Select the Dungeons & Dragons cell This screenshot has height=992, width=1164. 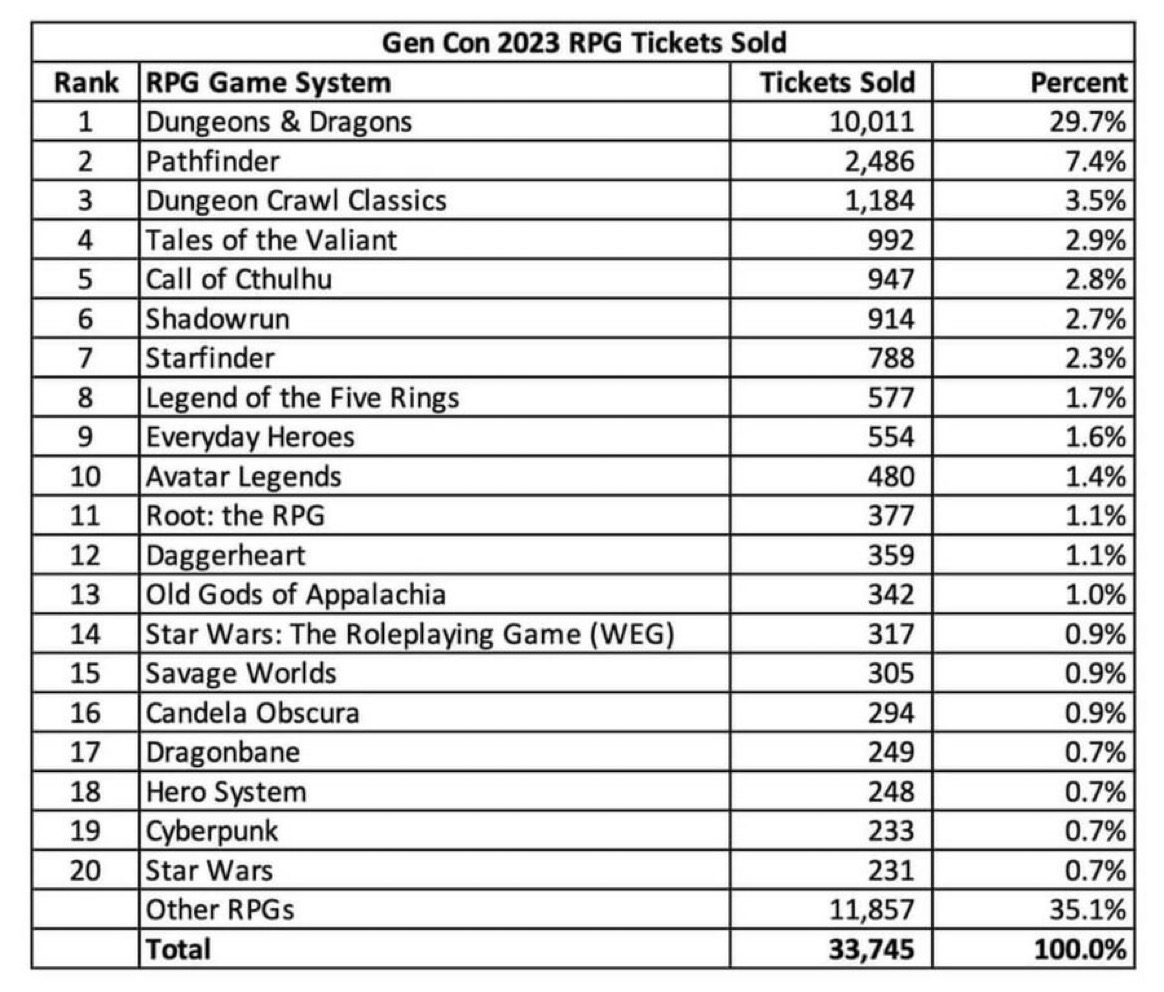pos(279,122)
